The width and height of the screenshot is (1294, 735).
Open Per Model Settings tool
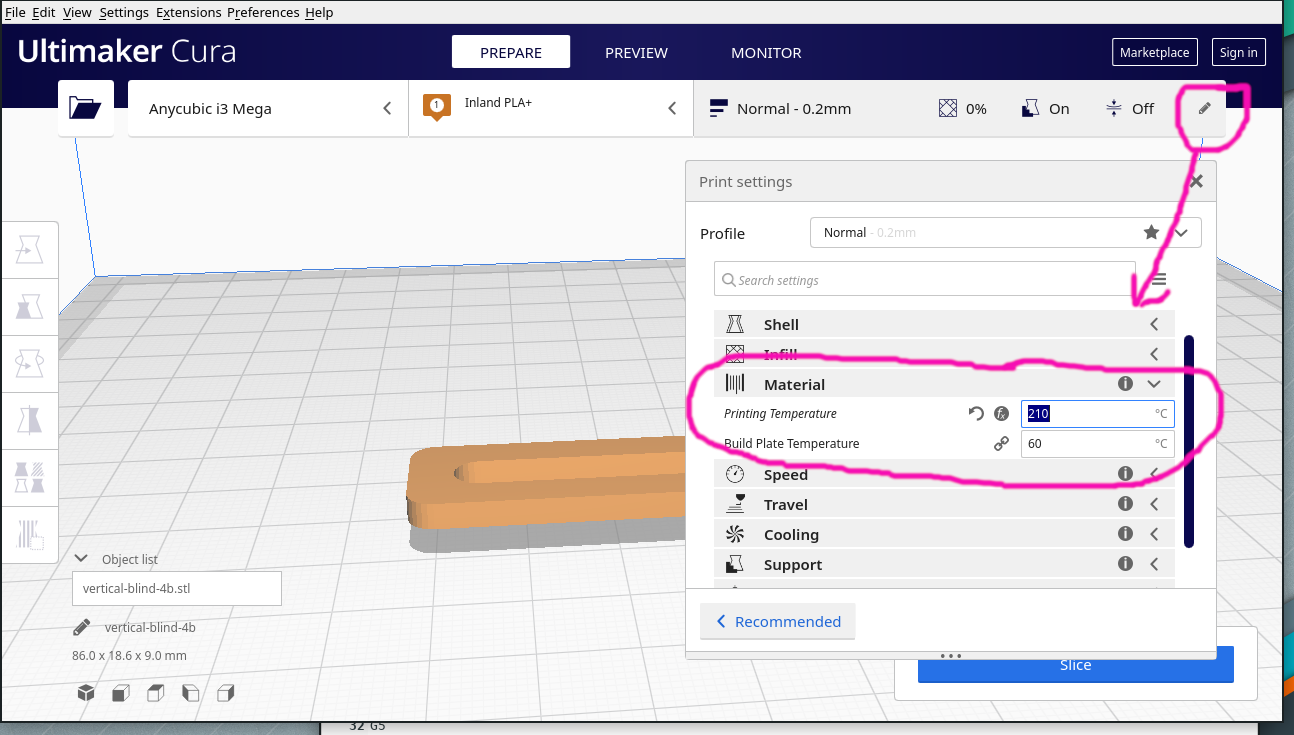tap(30, 478)
